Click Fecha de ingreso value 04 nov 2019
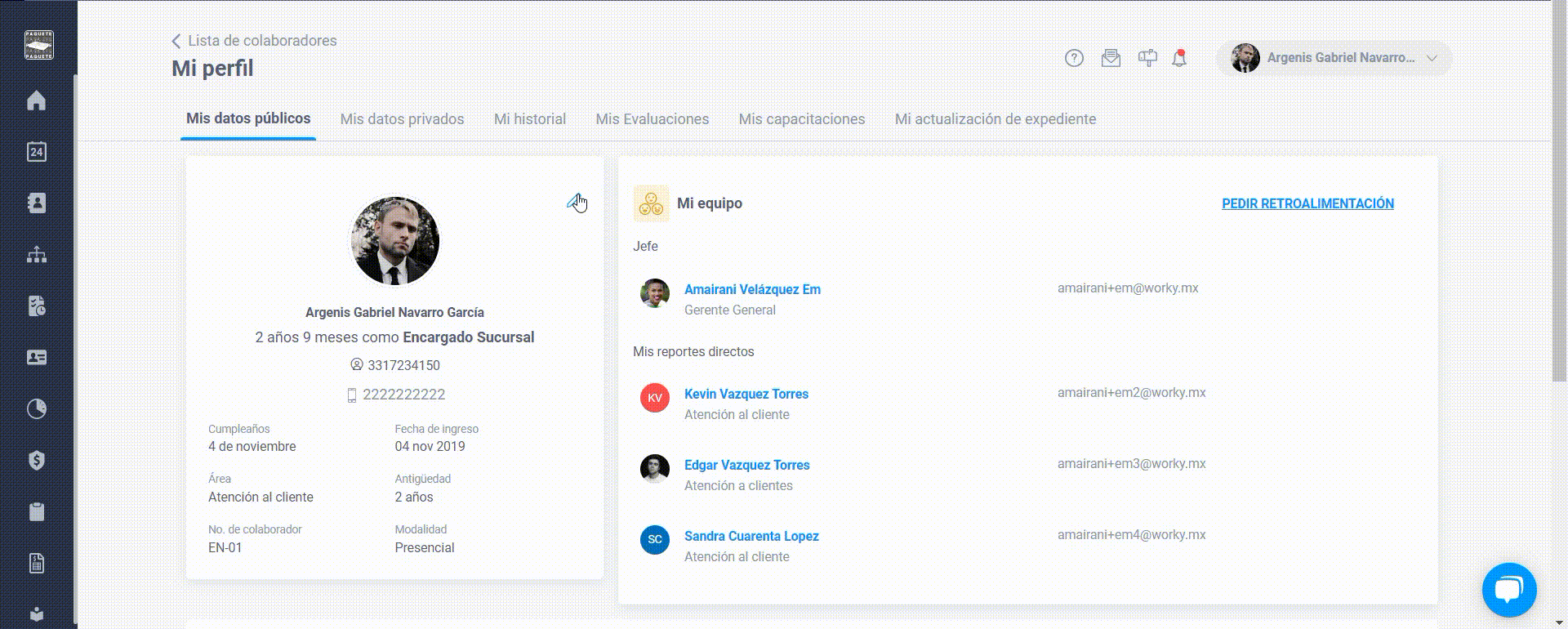 click(x=430, y=447)
